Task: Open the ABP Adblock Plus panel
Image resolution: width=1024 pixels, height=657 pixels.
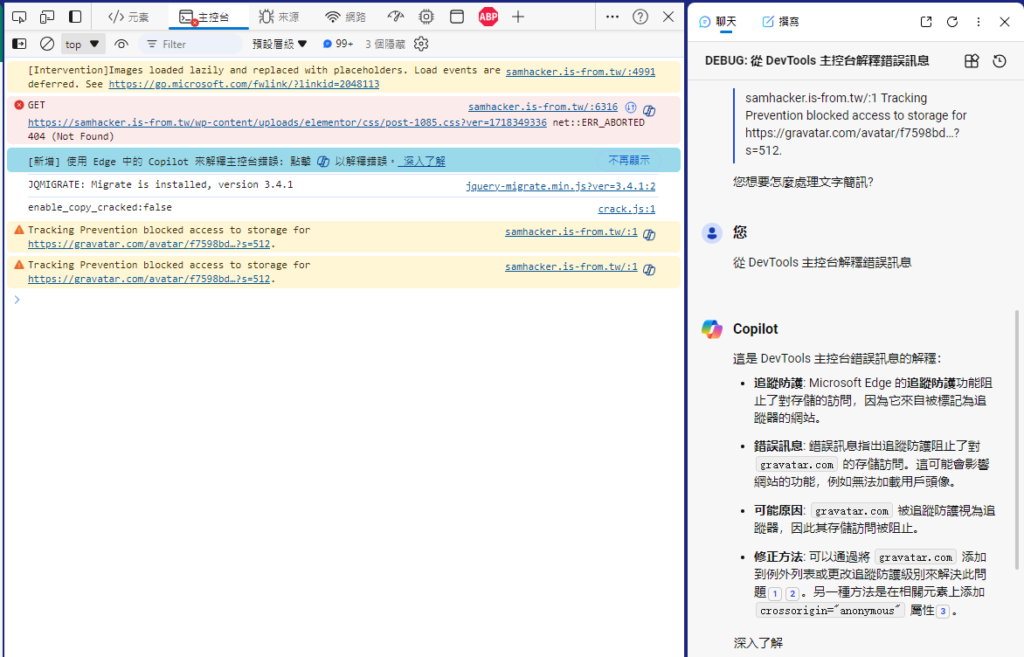Action: coord(488,17)
